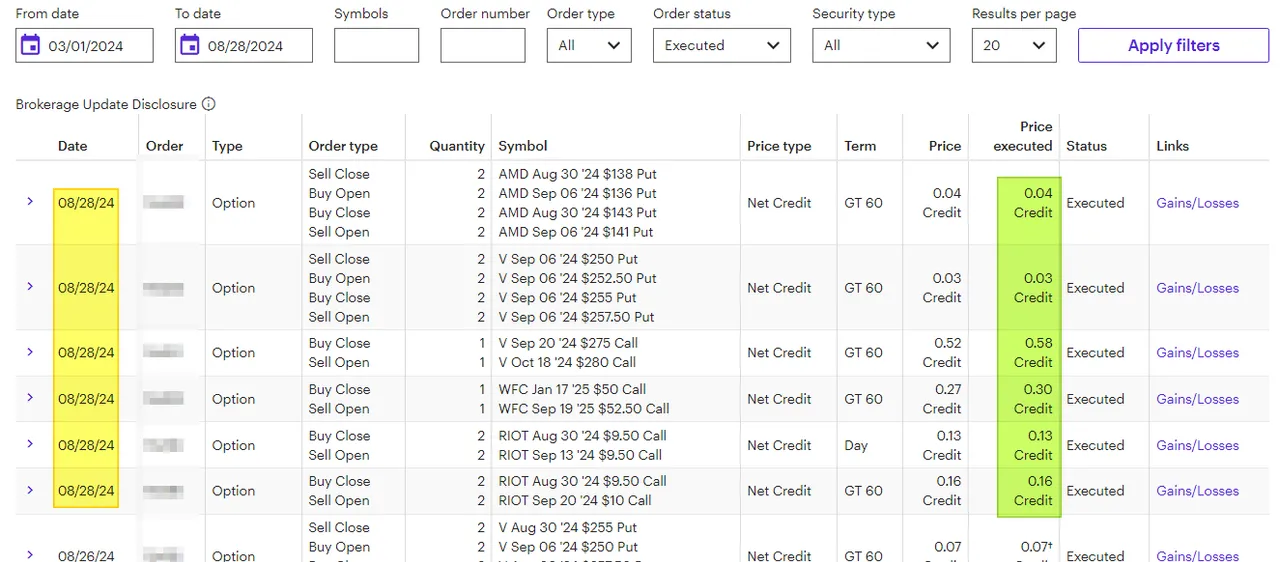This screenshot has width=1280, height=562.
Task: Select V Oct 18 '24 $280 Call symbol
Action: click(566, 362)
